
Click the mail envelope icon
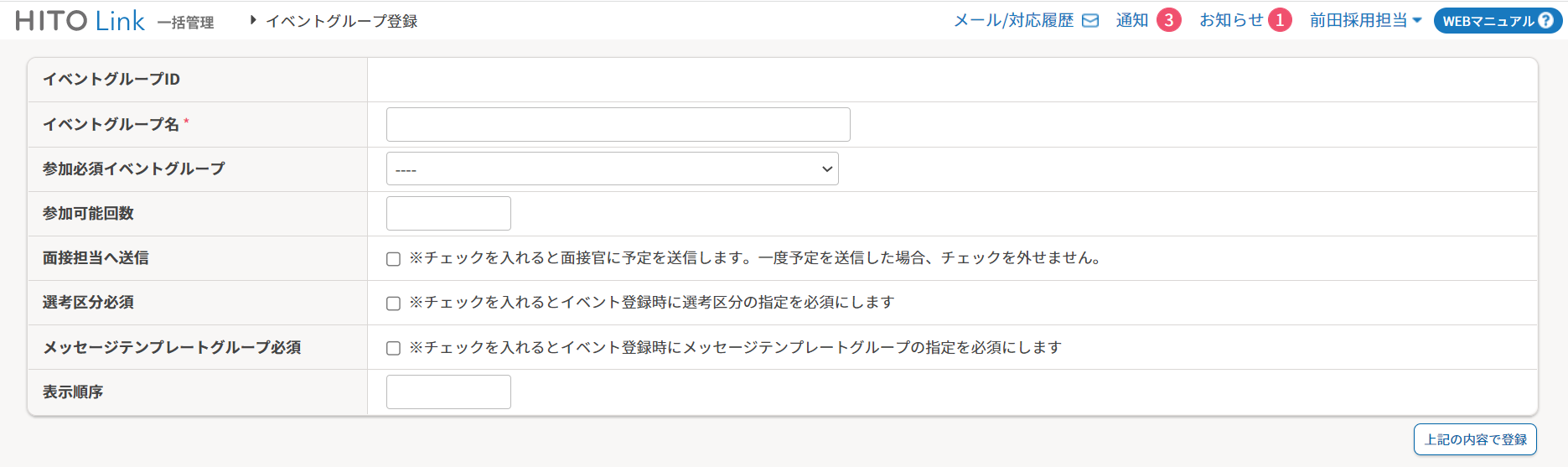tap(1090, 21)
